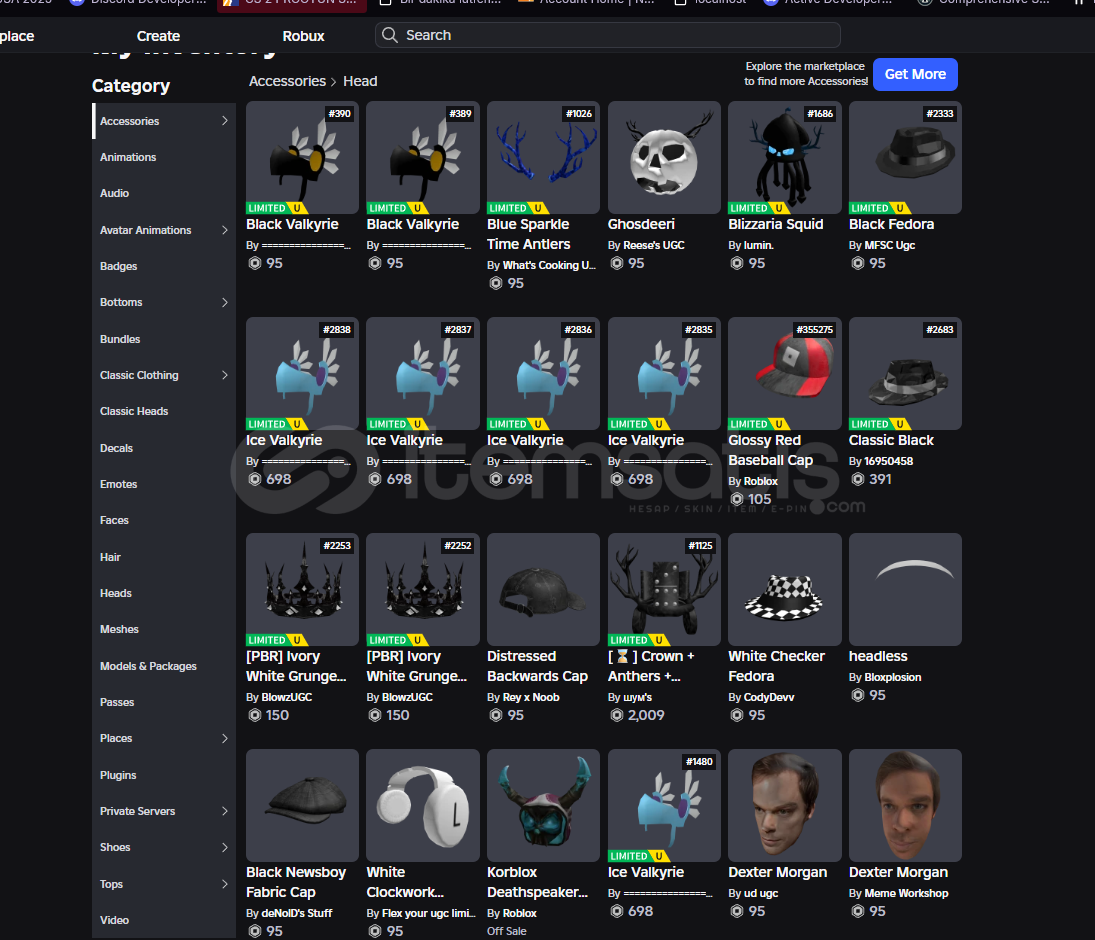Image resolution: width=1095 pixels, height=940 pixels.
Task: Open the Robux menu in the top bar
Action: pos(303,36)
